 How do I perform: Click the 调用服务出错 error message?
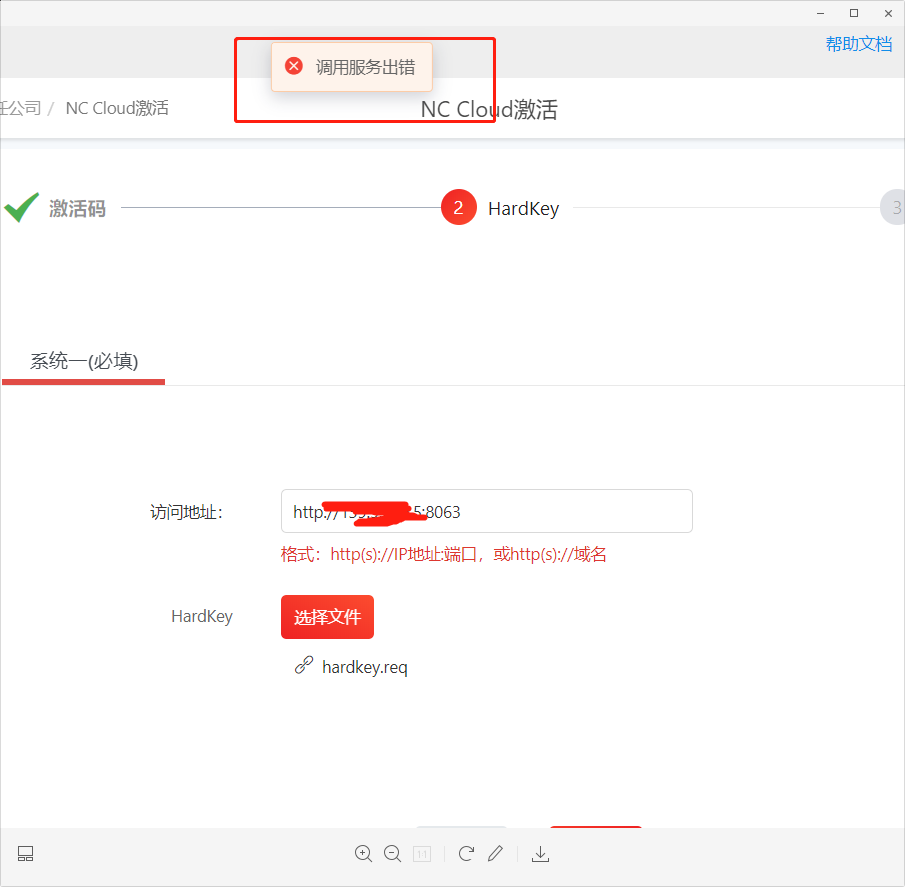(x=365, y=67)
